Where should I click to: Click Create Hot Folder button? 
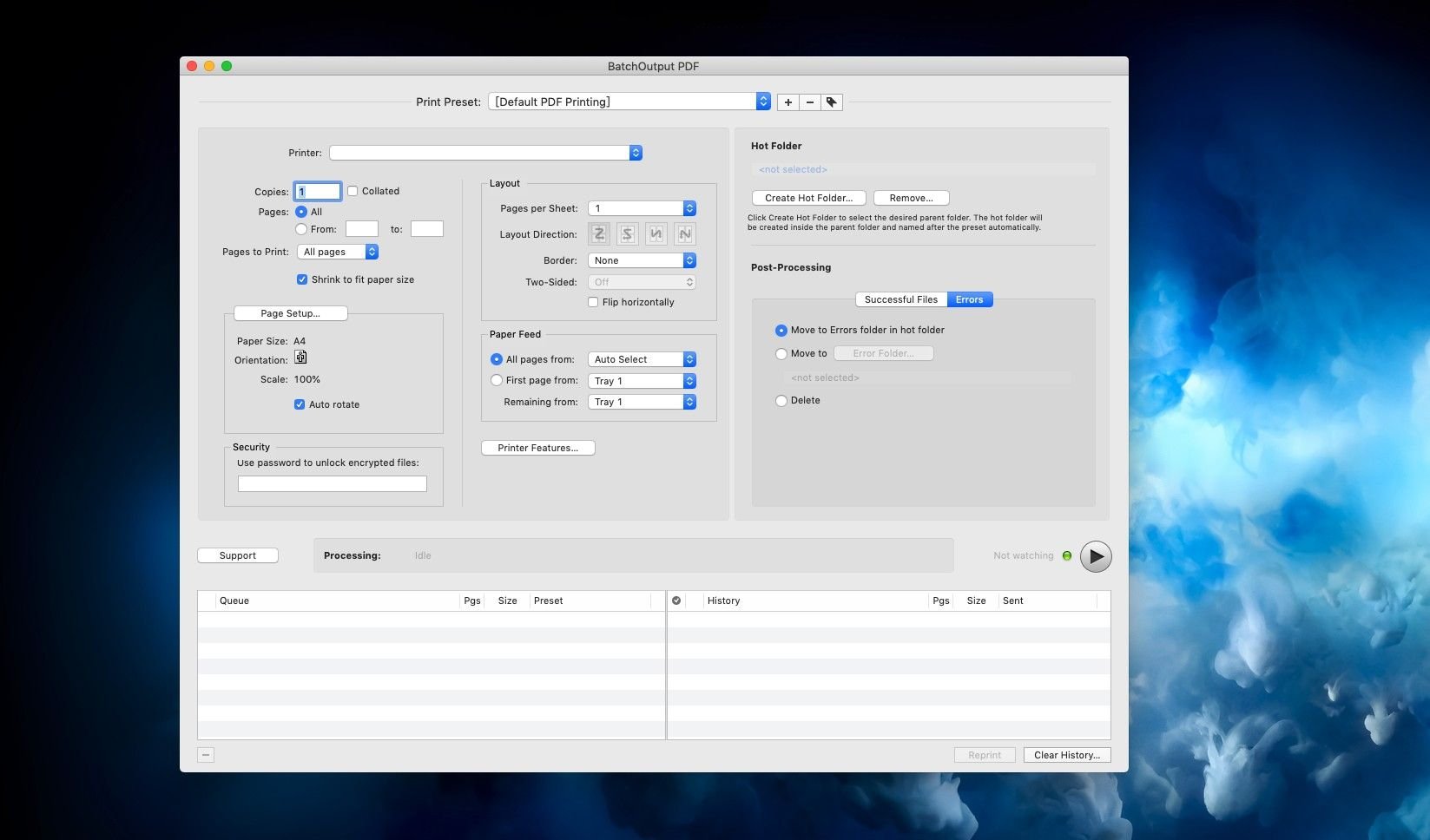[x=808, y=198]
